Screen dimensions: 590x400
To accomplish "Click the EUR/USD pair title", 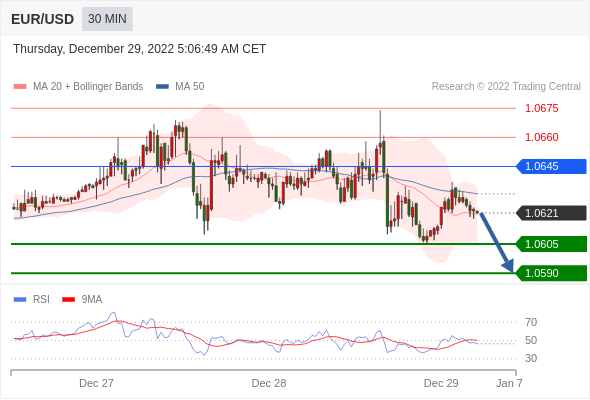I will (43, 19).
